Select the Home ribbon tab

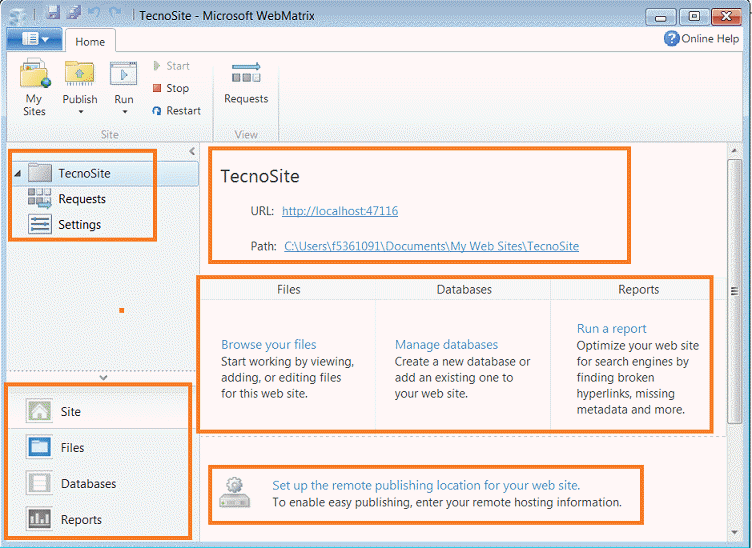(90, 42)
